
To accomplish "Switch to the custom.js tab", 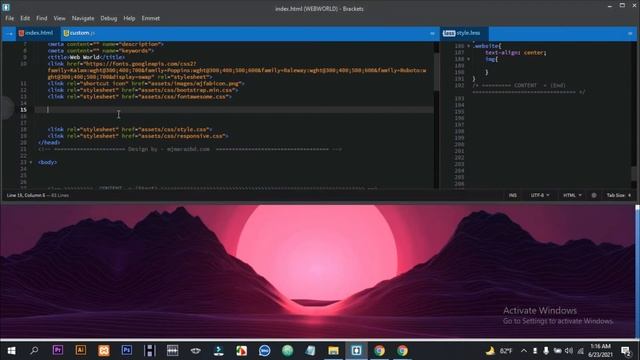I will (x=79, y=33).
